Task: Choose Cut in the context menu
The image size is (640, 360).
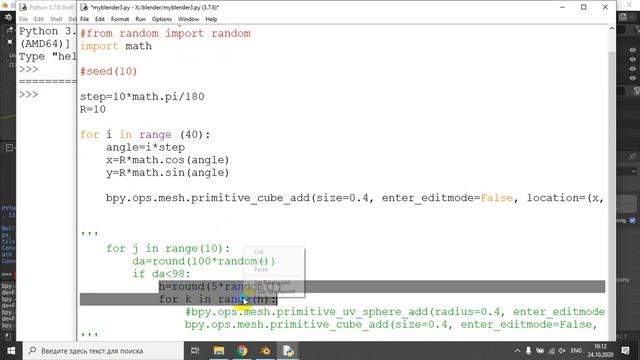Action: pos(259,252)
